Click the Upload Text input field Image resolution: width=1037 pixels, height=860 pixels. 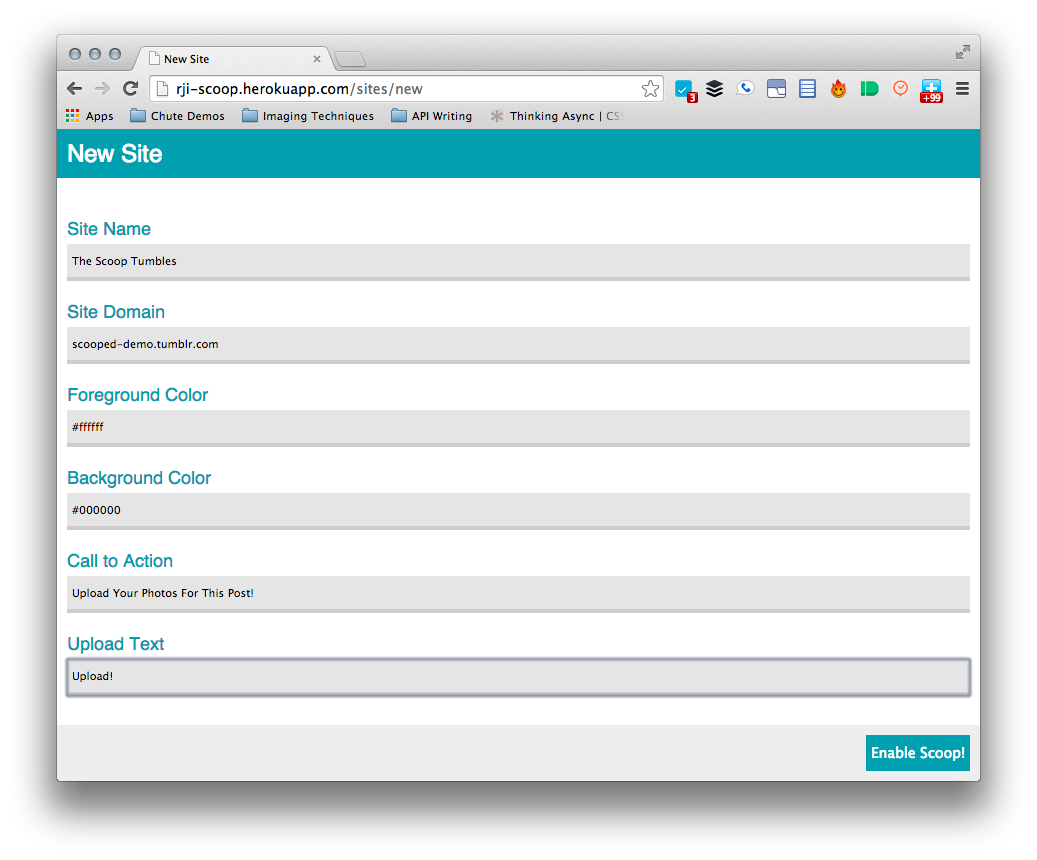[518, 677]
